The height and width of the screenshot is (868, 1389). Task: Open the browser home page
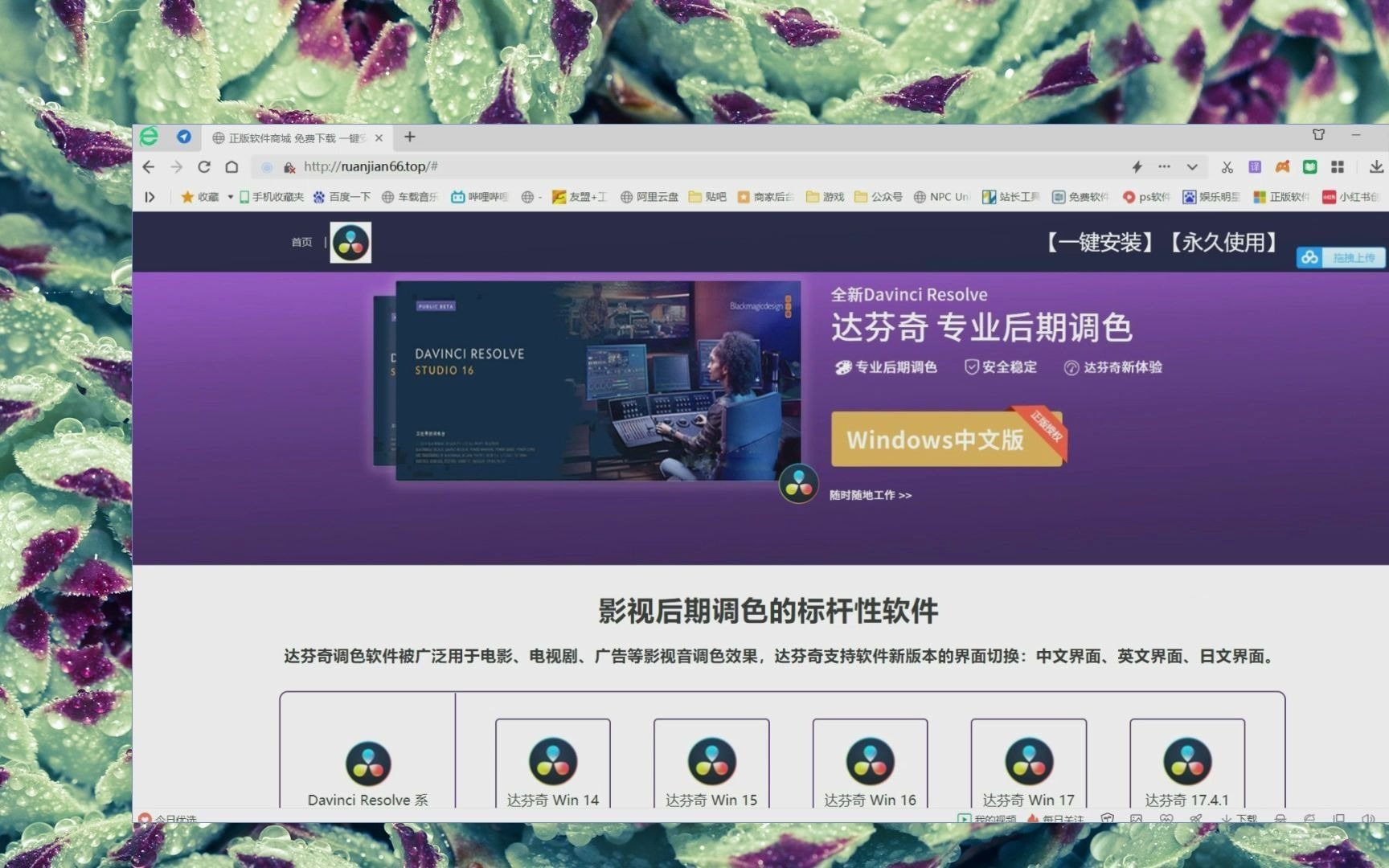(x=231, y=167)
